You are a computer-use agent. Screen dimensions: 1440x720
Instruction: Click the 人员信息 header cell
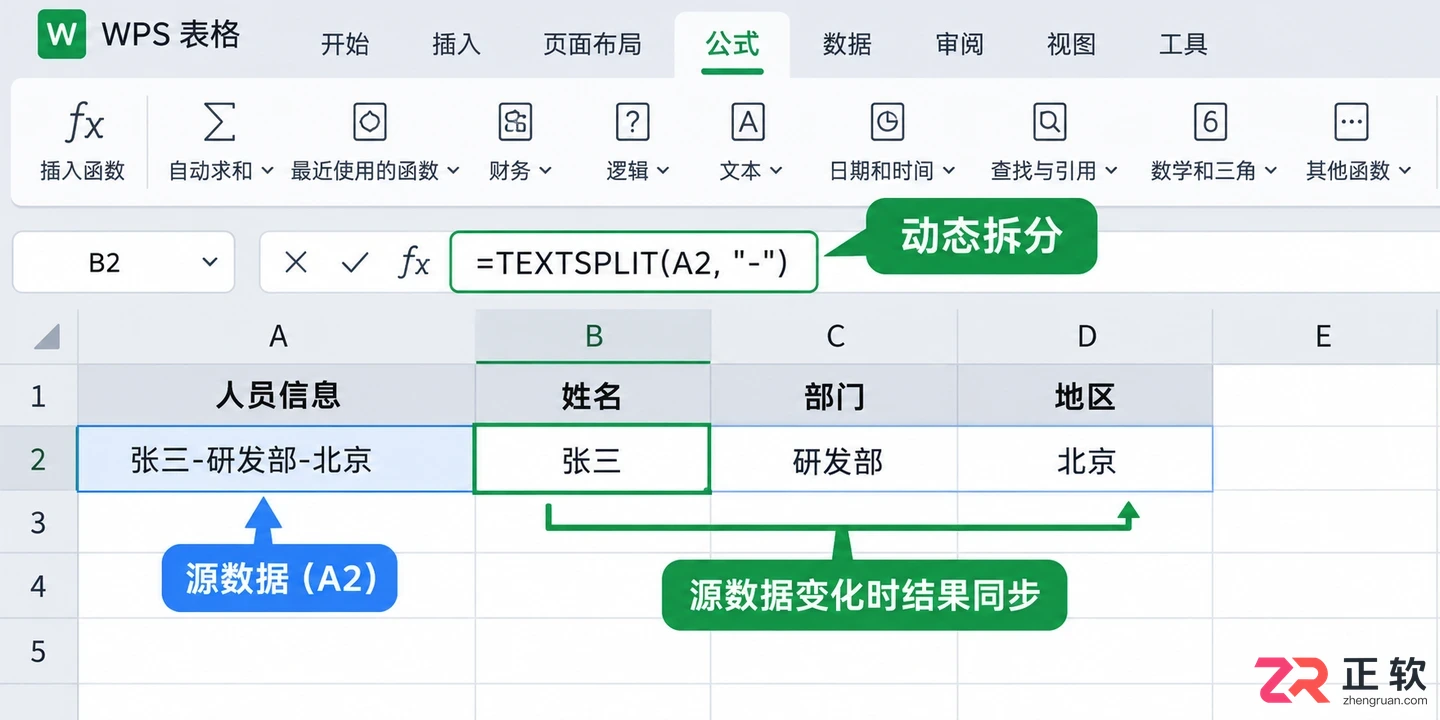click(277, 396)
